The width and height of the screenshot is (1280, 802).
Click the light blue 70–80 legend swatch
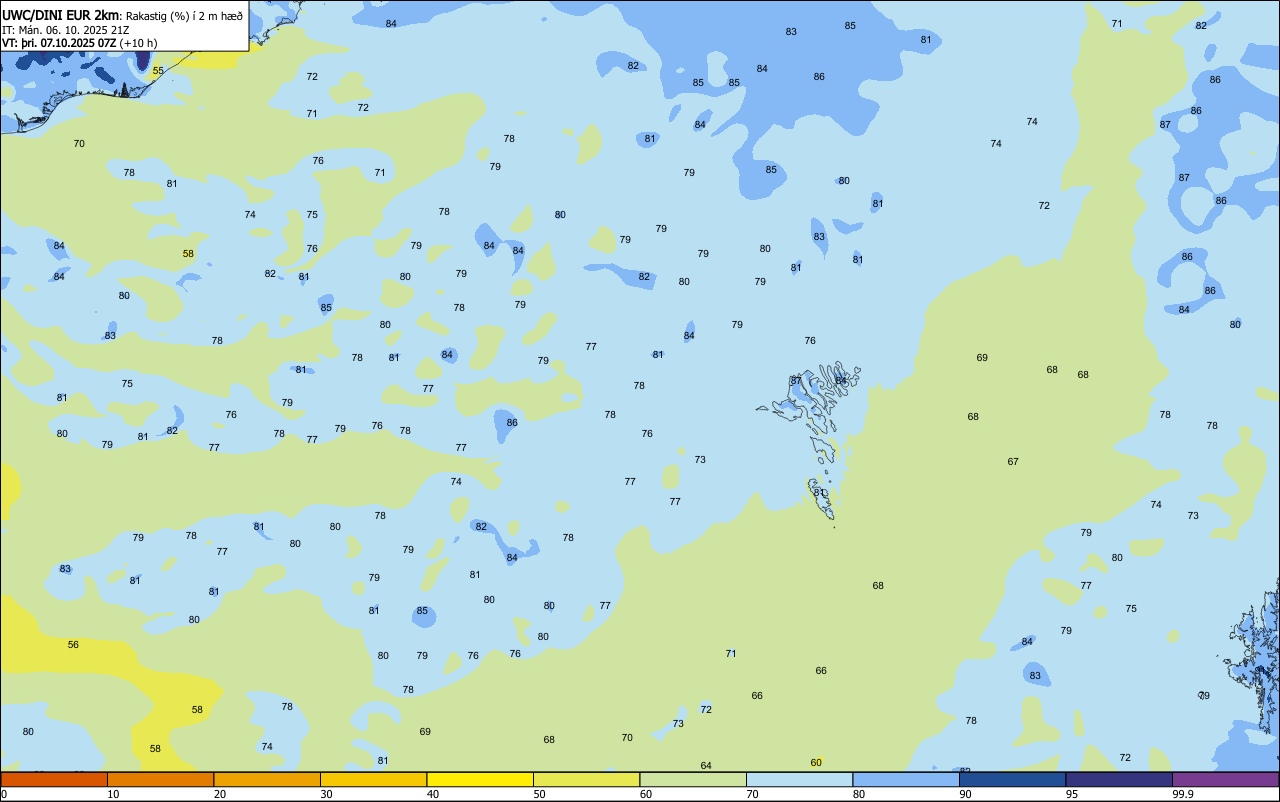point(799,779)
